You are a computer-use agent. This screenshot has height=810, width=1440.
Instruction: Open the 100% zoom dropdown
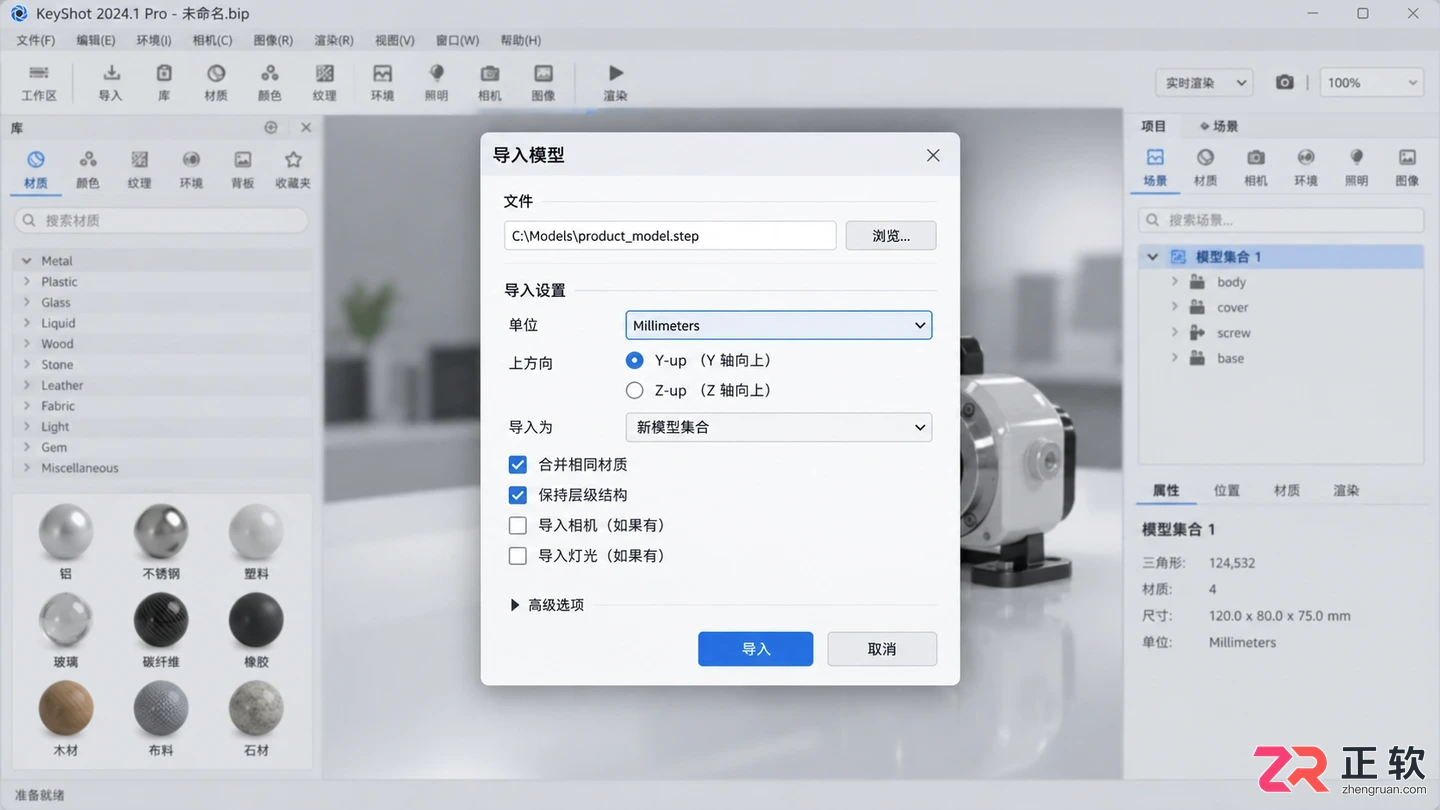(x=1371, y=83)
